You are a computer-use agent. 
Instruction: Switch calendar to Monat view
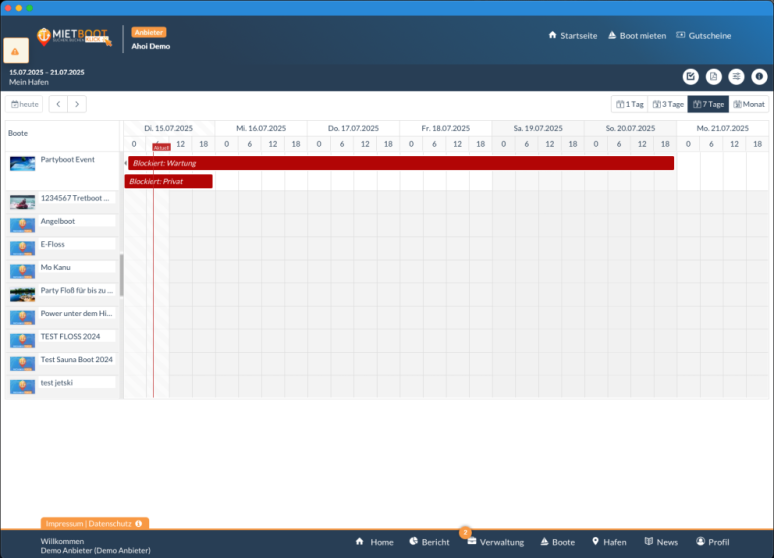tap(749, 104)
